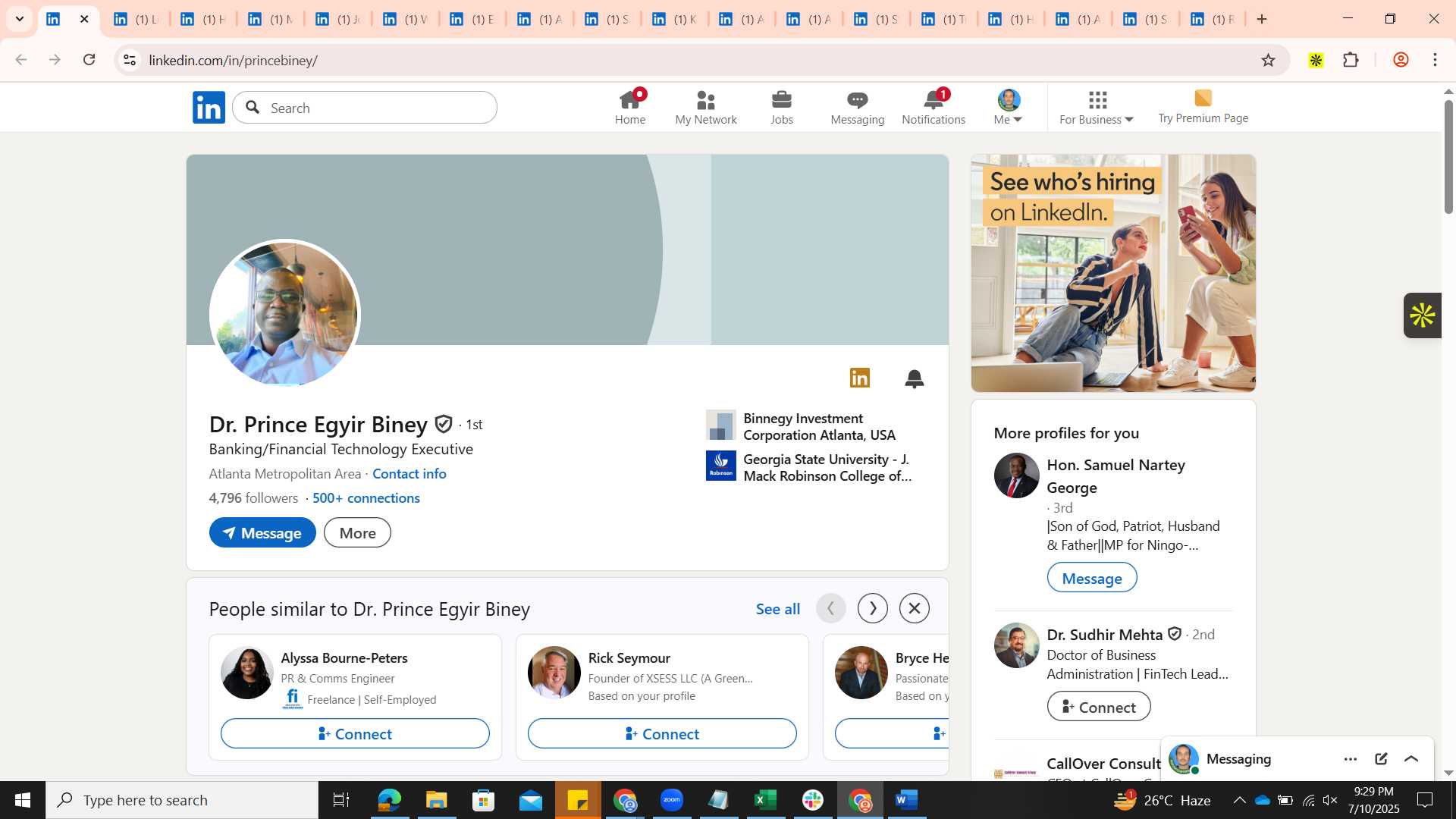Open Binnegy Investment Corporation link

tap(810, 426)
